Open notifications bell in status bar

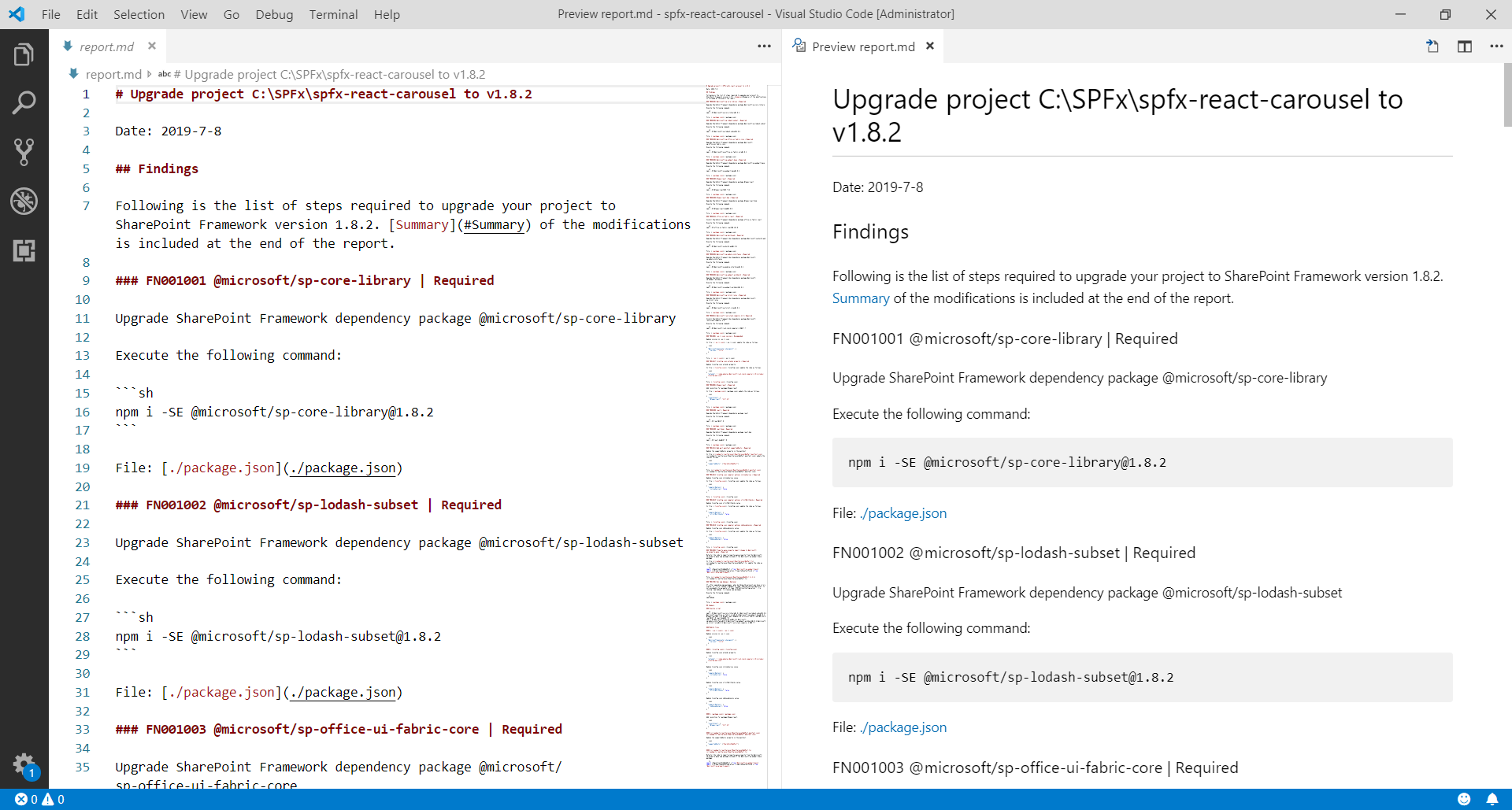point(1492,800)
